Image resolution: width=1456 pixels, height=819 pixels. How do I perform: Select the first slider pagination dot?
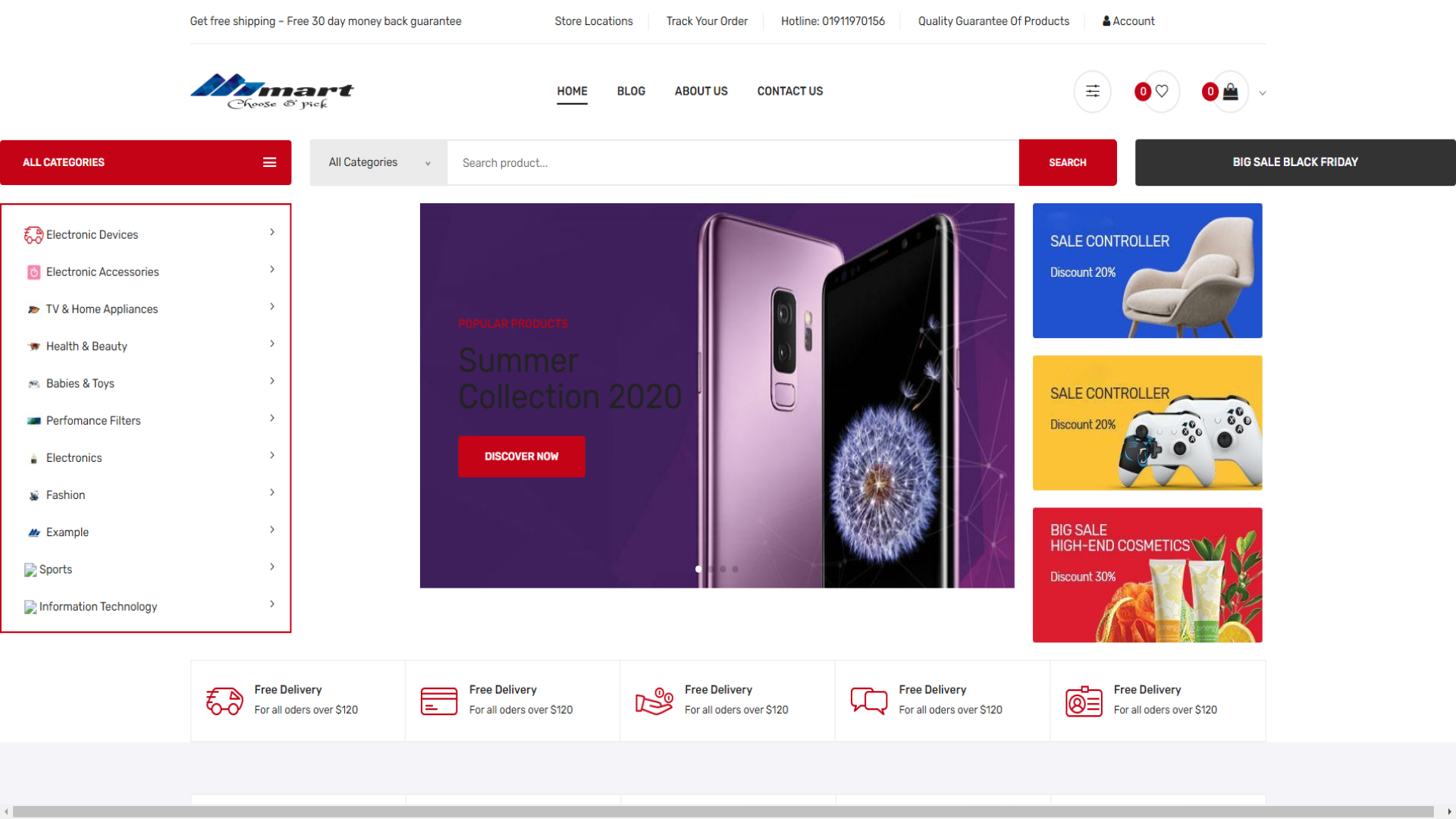(698, 569)
